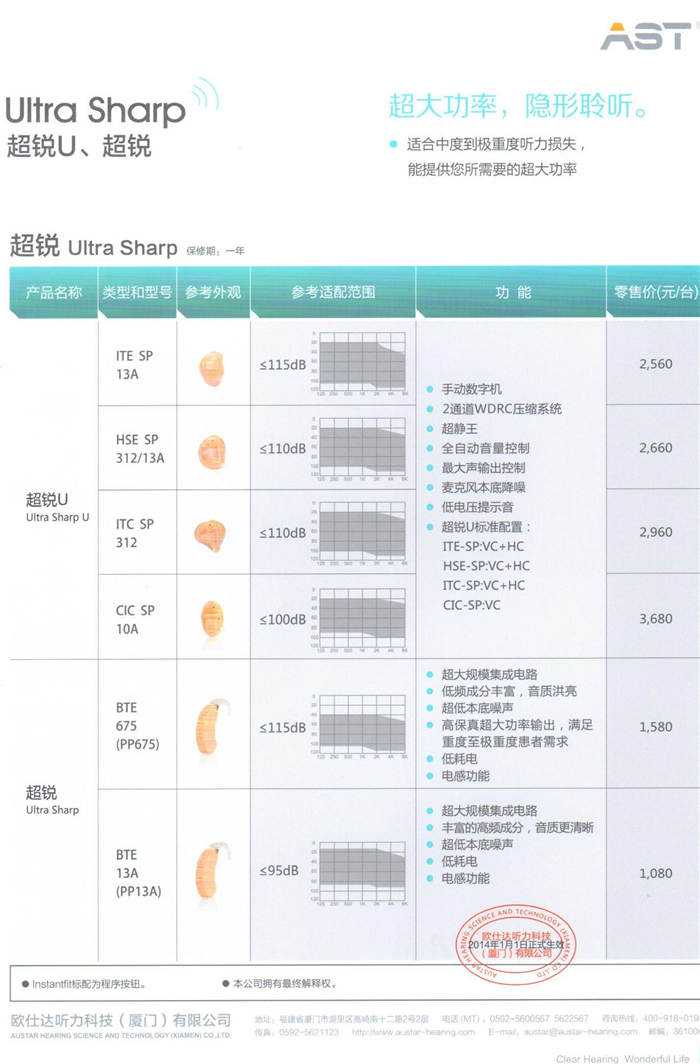The width and height of the screenshot is (700, 1064).
Task: Click the 超锐U Ultra Sharp U product name
Action: [x=57, y=507]
